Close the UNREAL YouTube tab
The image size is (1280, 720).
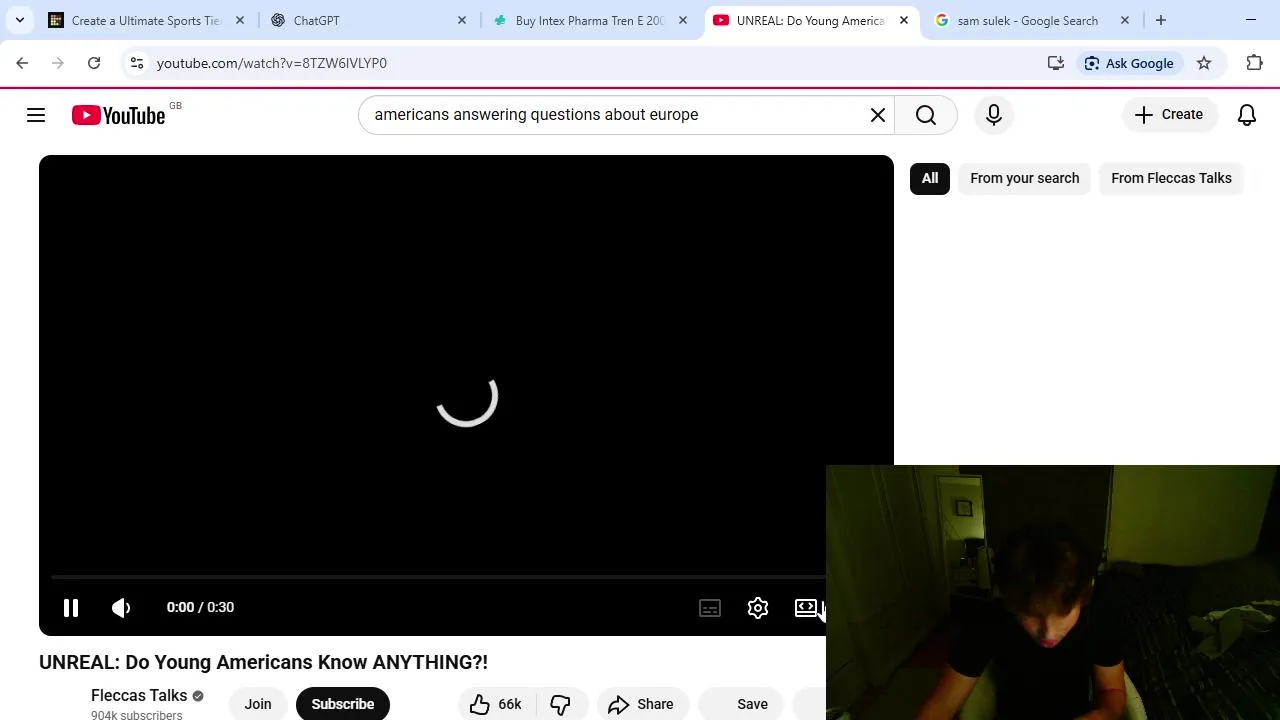click(904, 20)
